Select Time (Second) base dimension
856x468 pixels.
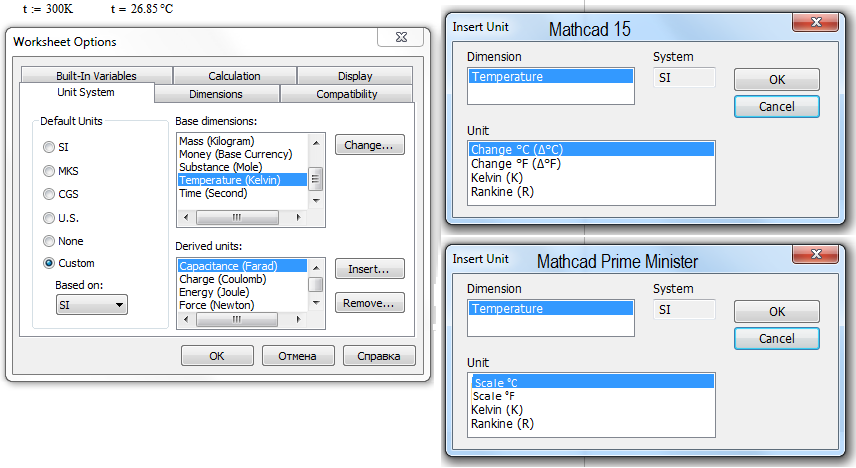point(242,193)
